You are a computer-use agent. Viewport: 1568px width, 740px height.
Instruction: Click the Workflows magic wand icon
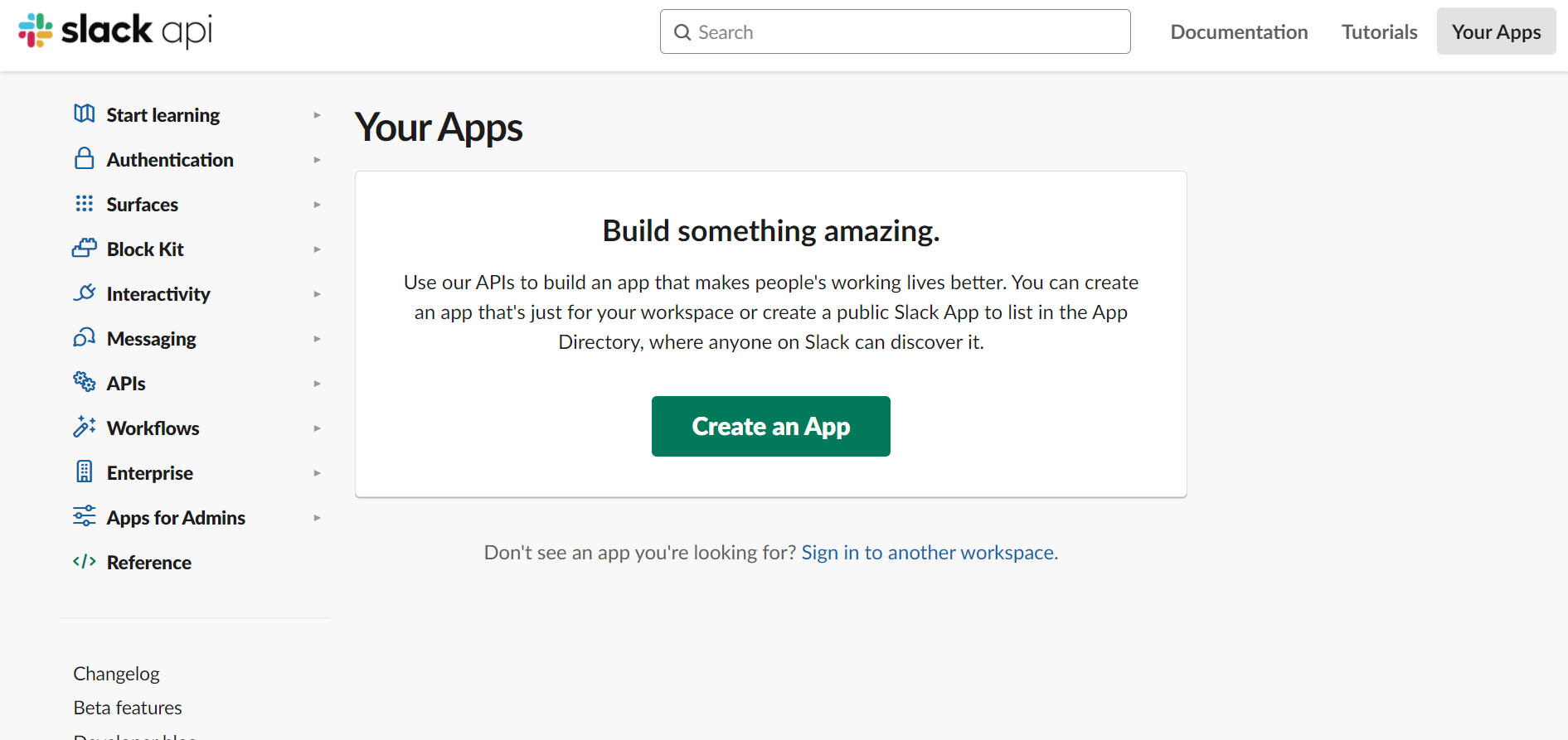pyautogui.click(x=85, y=427)
